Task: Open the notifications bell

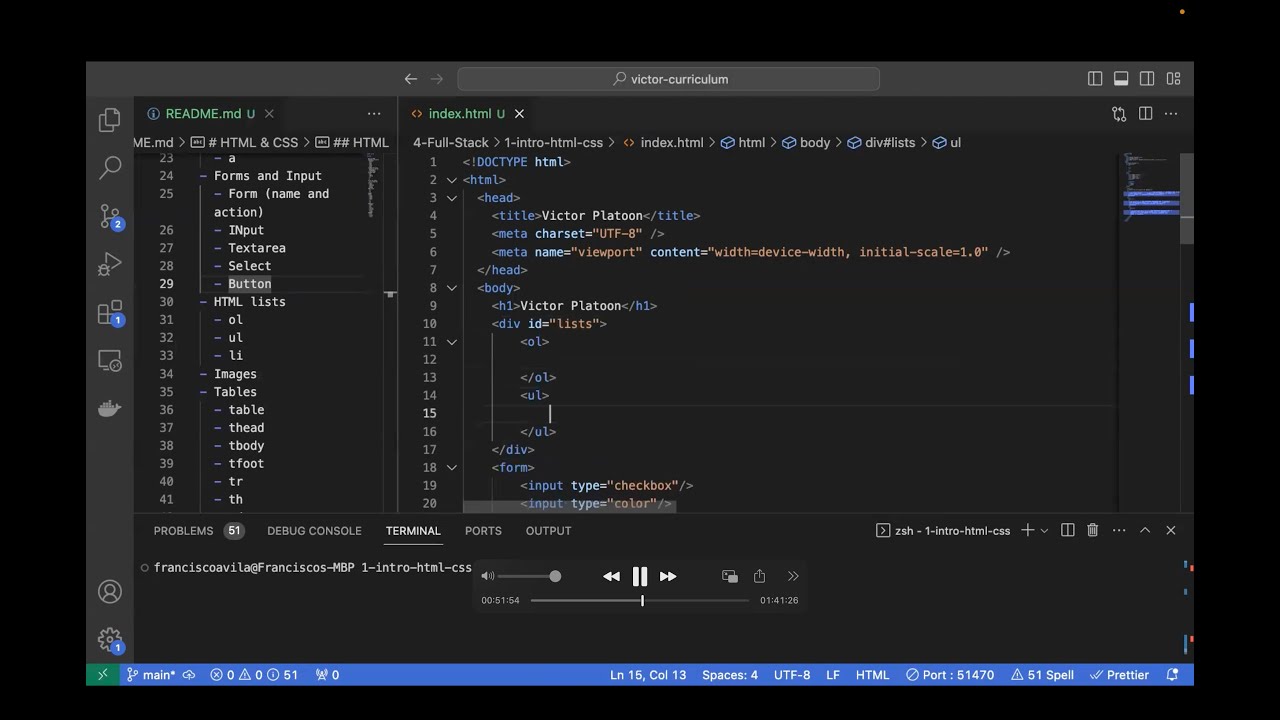Action: tap(1173, 675)
